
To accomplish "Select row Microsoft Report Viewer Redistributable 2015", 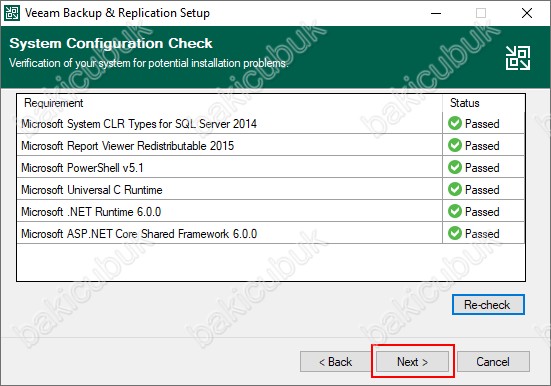I will (x=271, y=145).
